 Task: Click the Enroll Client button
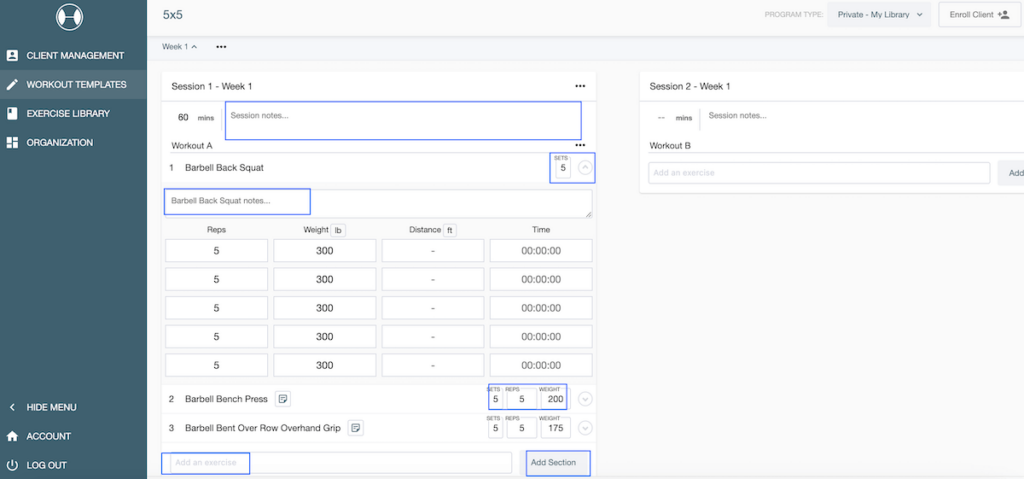(x=978, y=15)
